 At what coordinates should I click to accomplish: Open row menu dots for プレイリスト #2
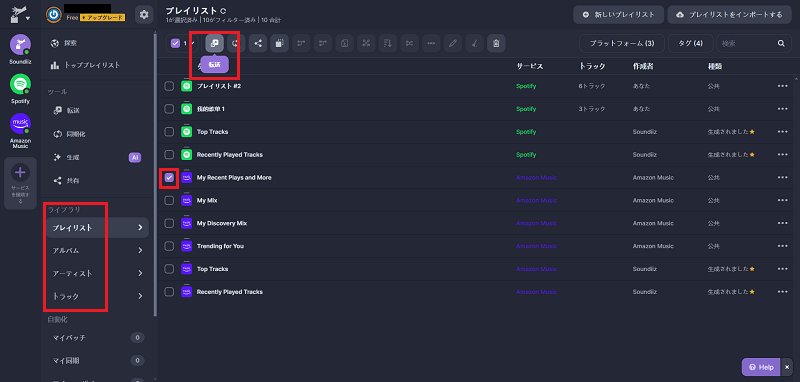click(783, 86)
